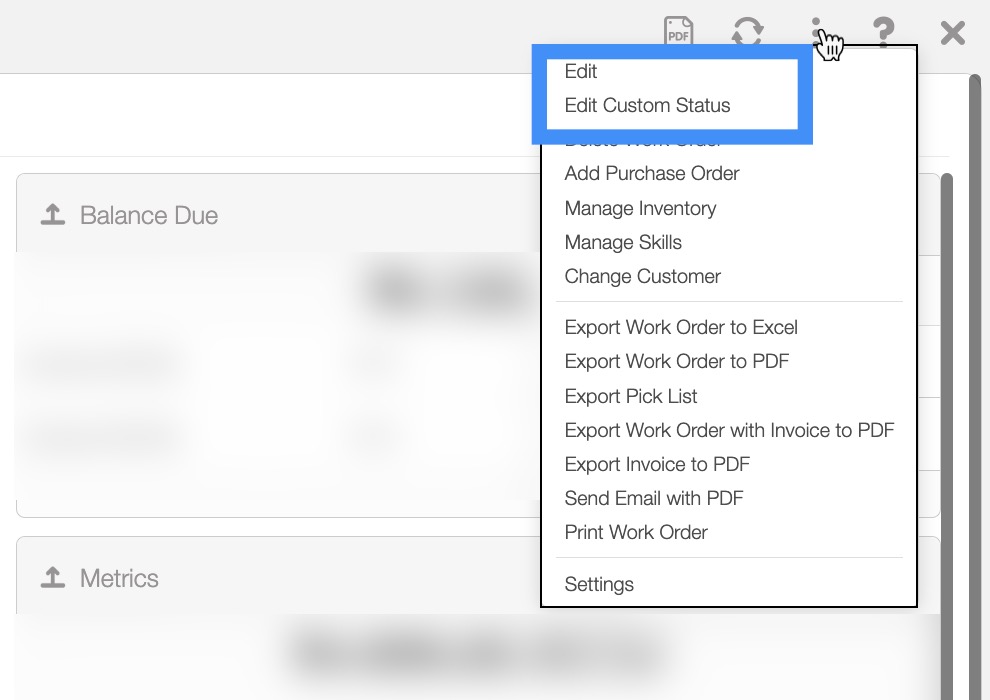Select Export Pick List
The height and width of the screenshot is (700, 990).
click(x=631, y=396)
